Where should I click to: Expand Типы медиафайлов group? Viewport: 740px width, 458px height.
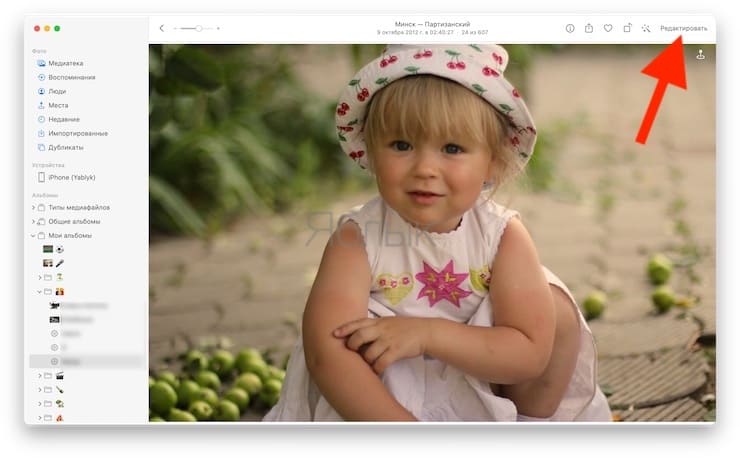[34, 207]
